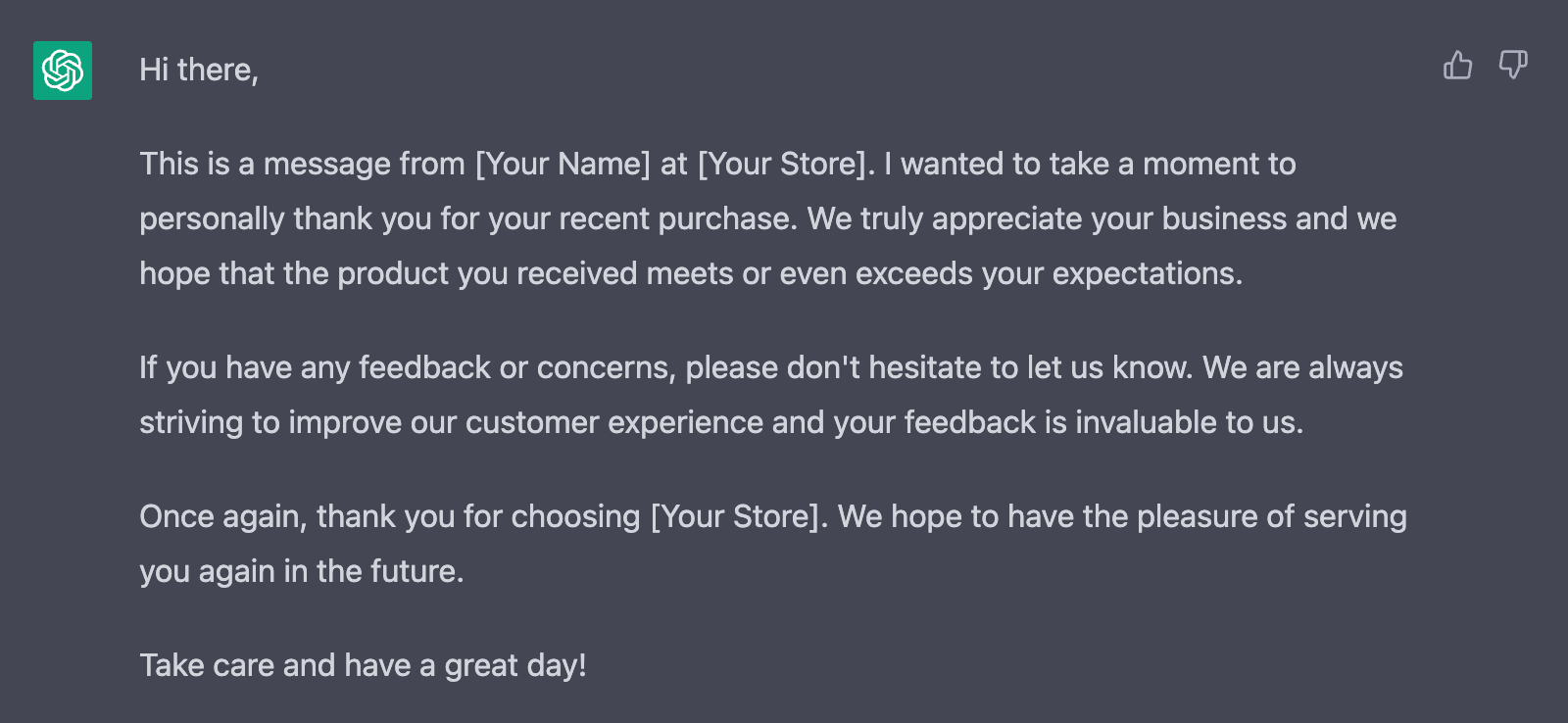Click the word "expectations" in the message
1568x723 pixels.
(x=1145, y=273)
